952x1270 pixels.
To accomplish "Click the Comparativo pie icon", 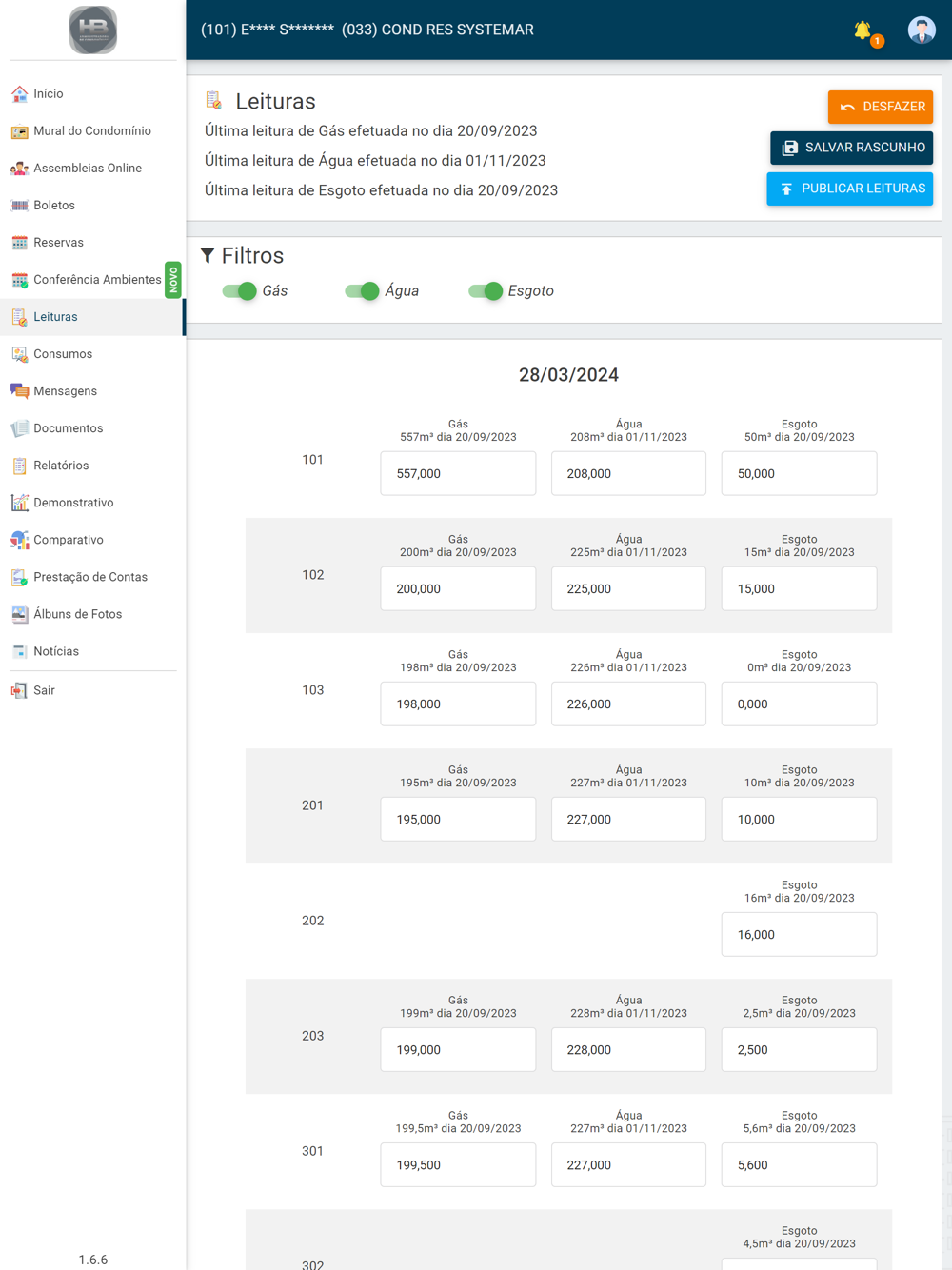I will (19, 539).
